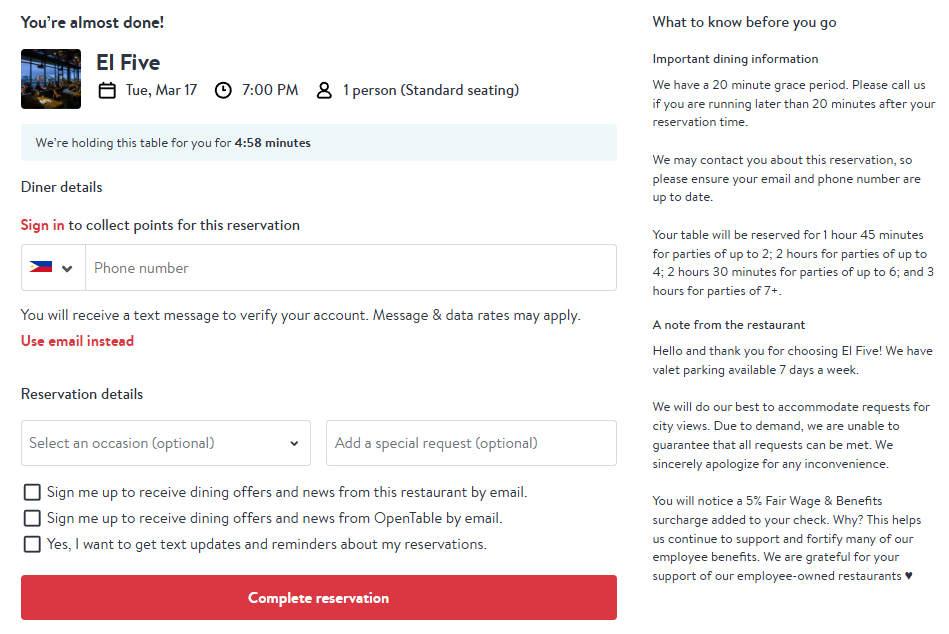
Task: Click the clock icon next to 7:00 PM
Action: [x=223, y=91]
